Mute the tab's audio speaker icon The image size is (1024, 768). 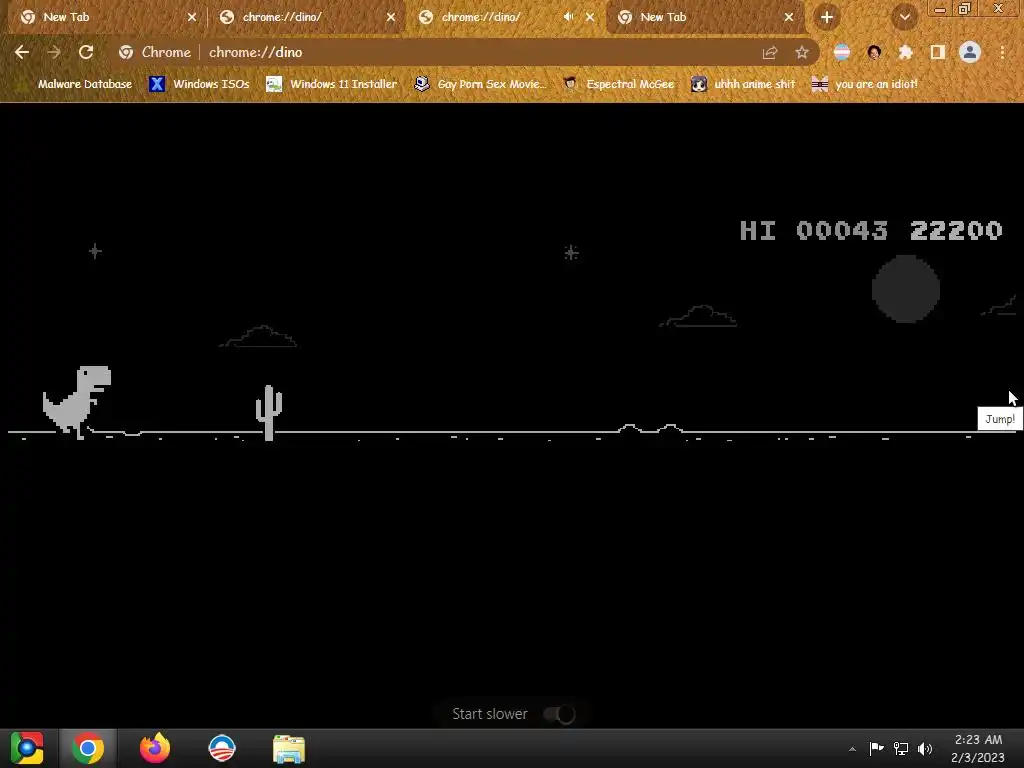(568, 17)
